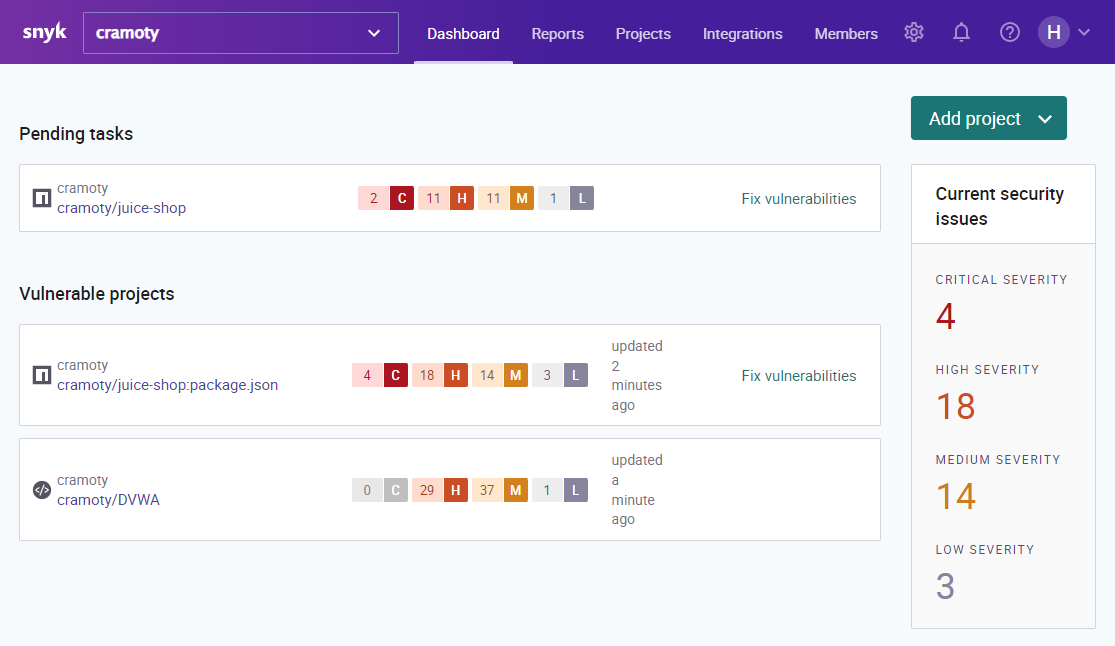Click the medium M badge for cramoty/DVWA
The width and height of the screenshot is (1115, 646).
516,489
